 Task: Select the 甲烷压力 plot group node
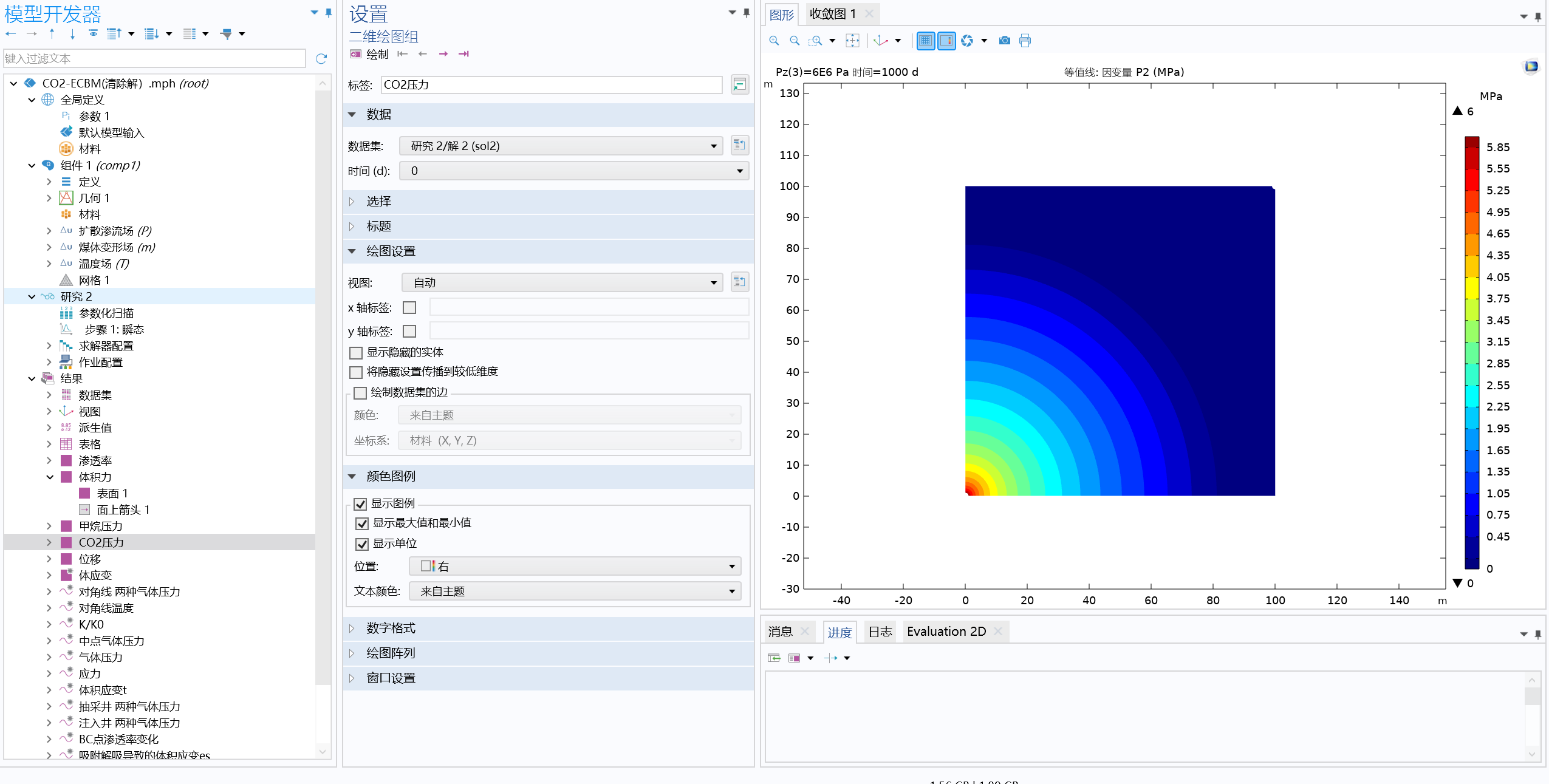click(x=100, y=526)
